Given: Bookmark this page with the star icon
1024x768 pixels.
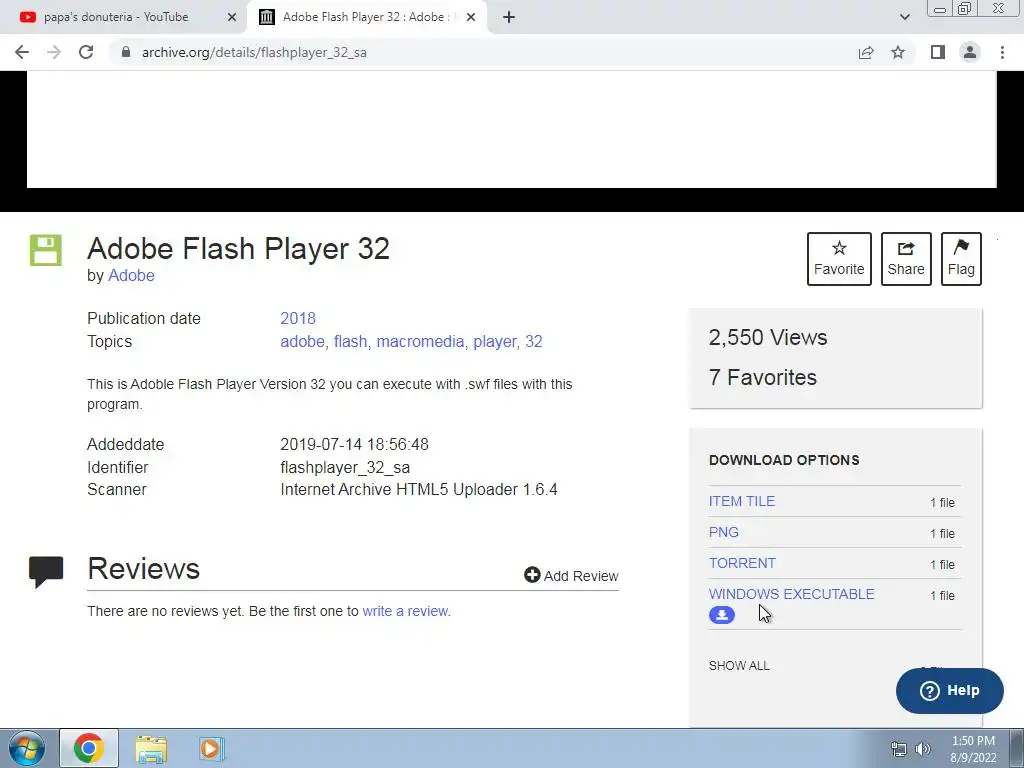Looking at the screenshot, I should click(x=898, y=52).
